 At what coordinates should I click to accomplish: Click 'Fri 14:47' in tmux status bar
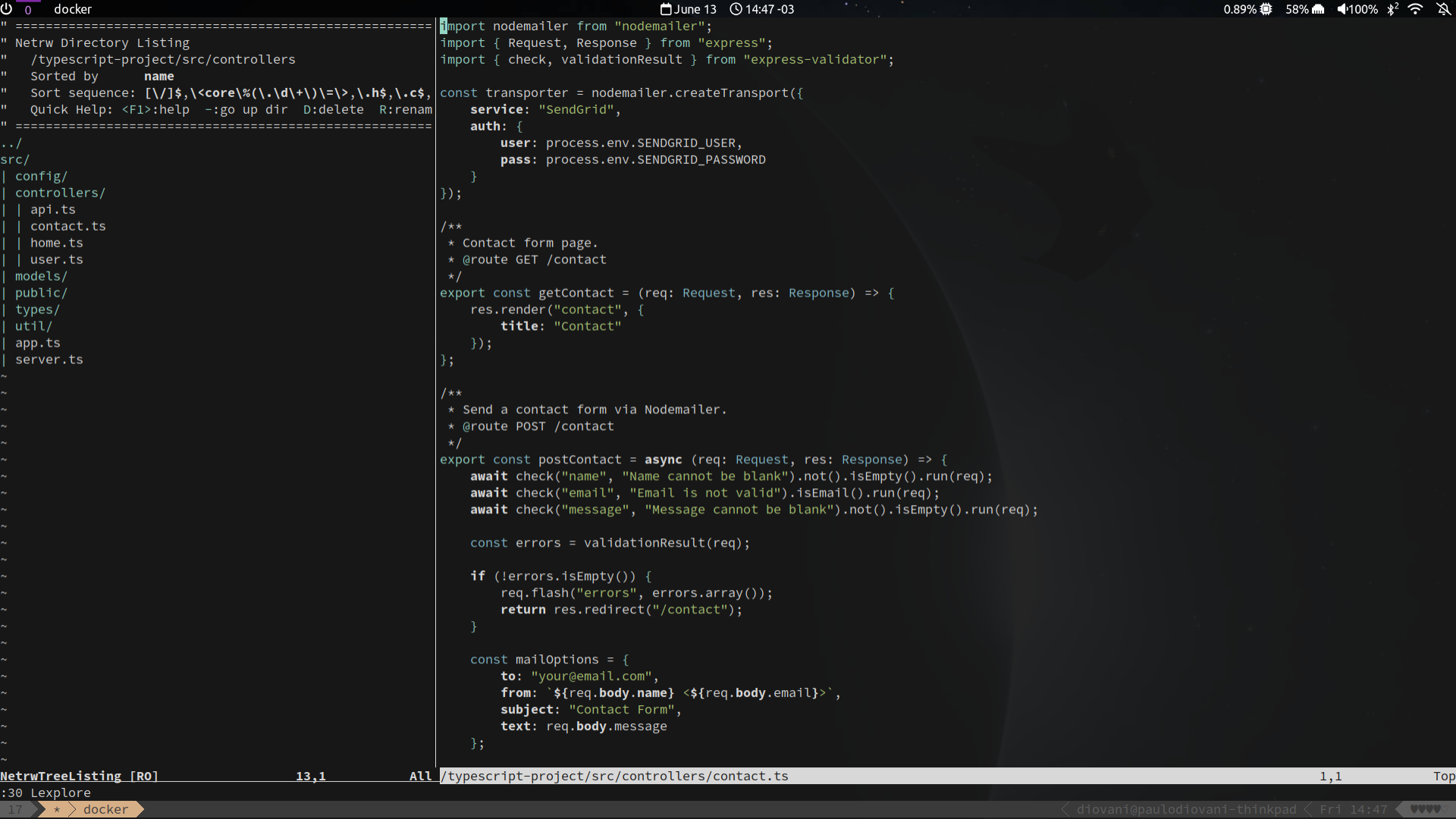1354,810
